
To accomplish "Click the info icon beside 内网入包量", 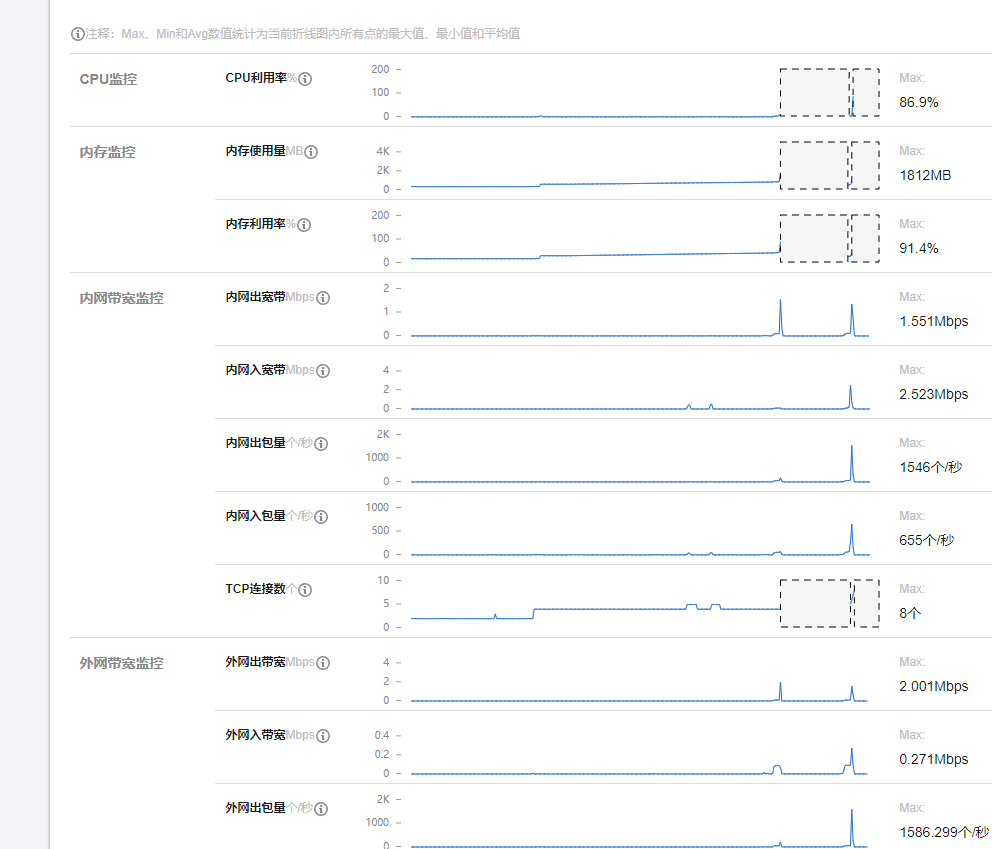I will [321, 517].
